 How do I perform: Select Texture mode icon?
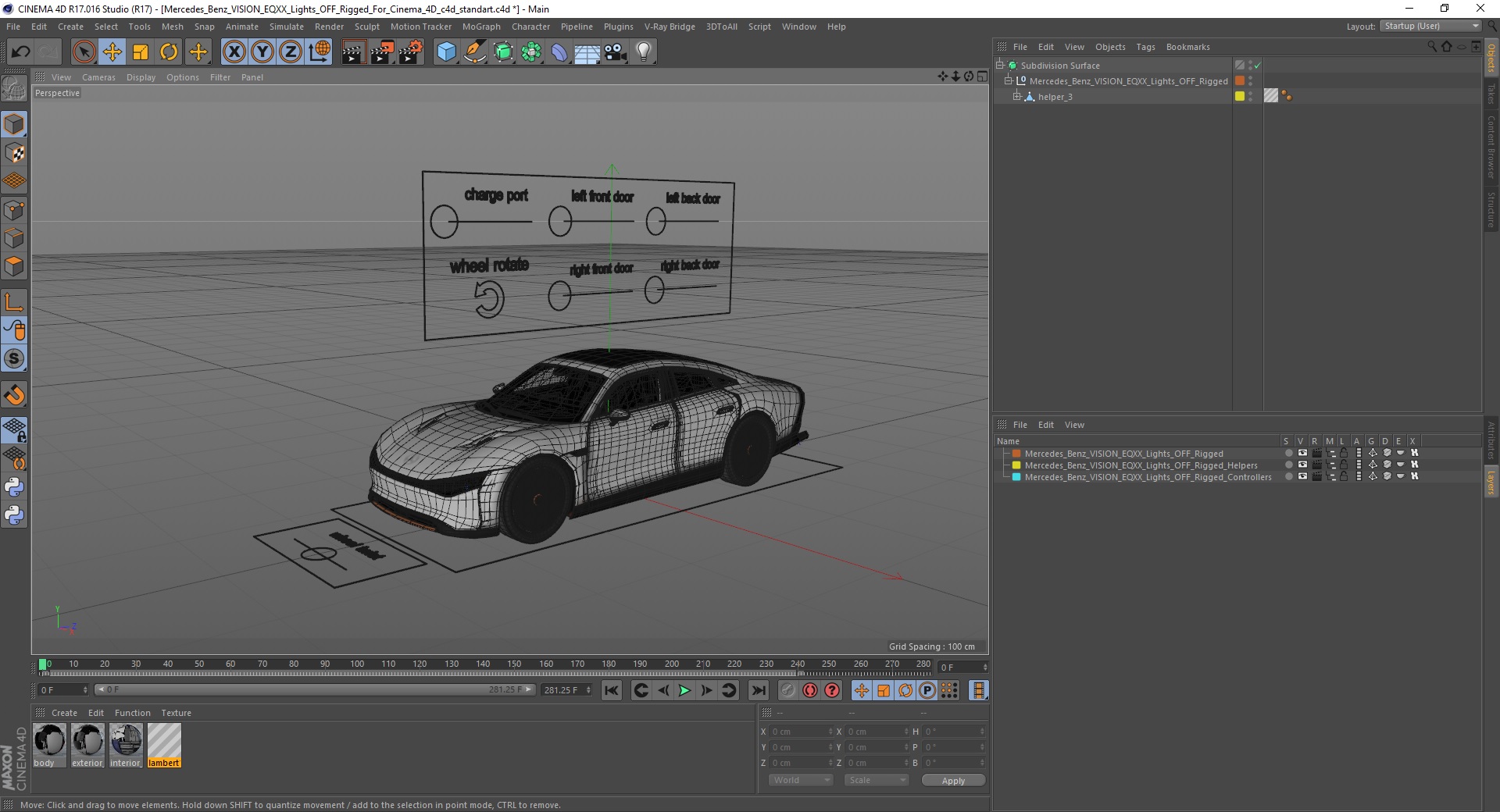(14, 153)
